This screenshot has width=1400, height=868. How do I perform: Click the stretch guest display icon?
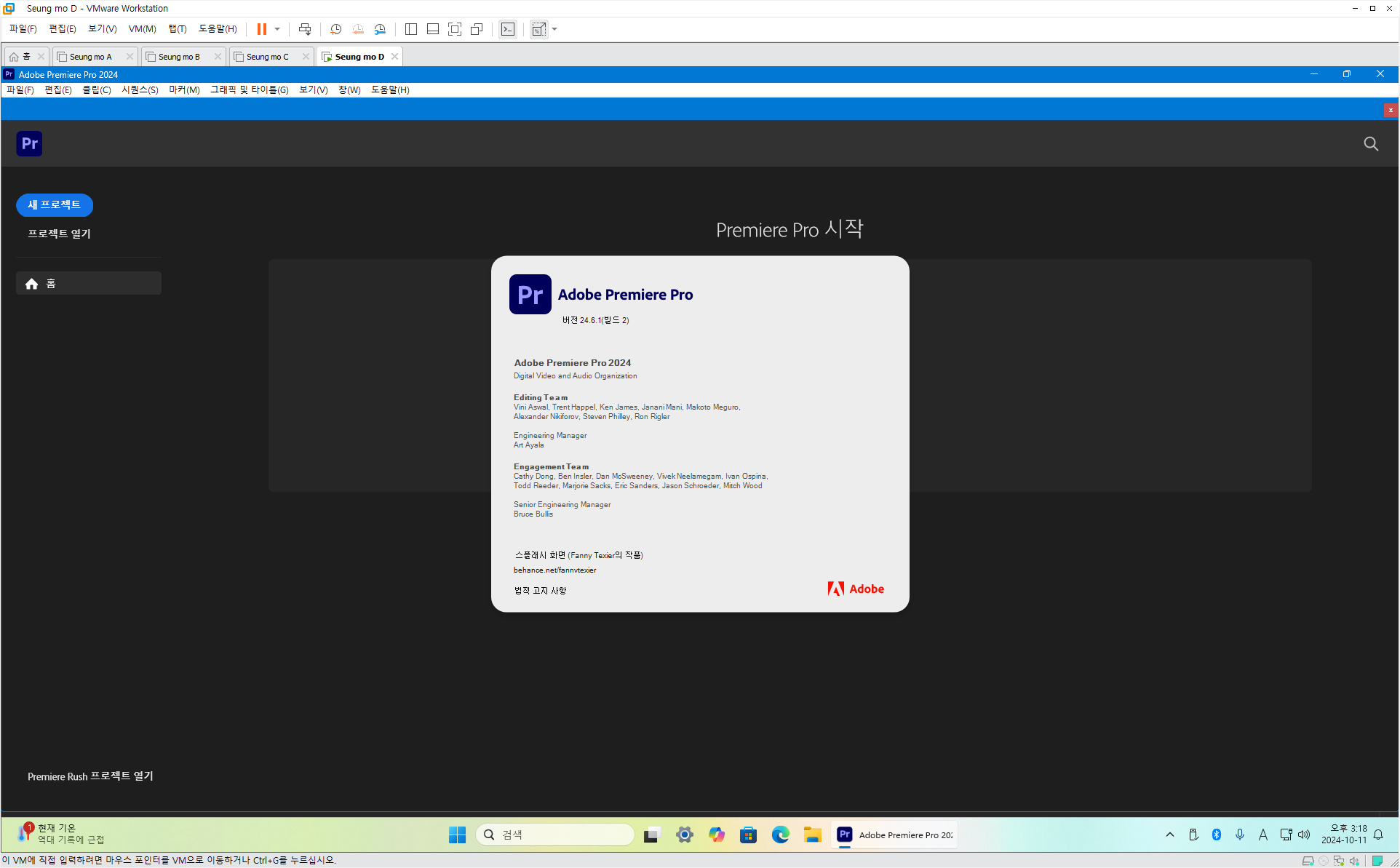point(539,29)
